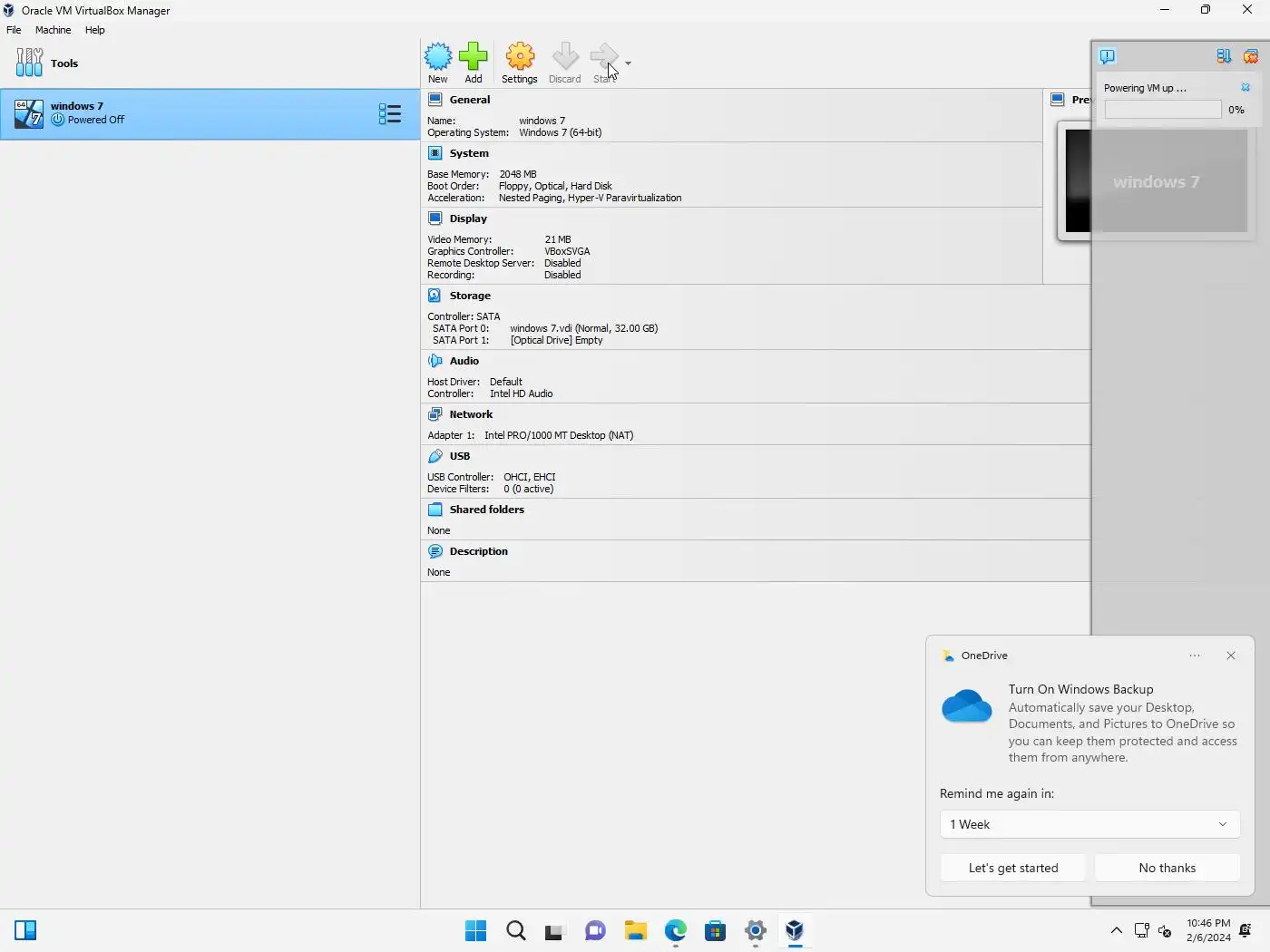
Task: Click the delete finished notifications icon
Action: coord(1251,56)
